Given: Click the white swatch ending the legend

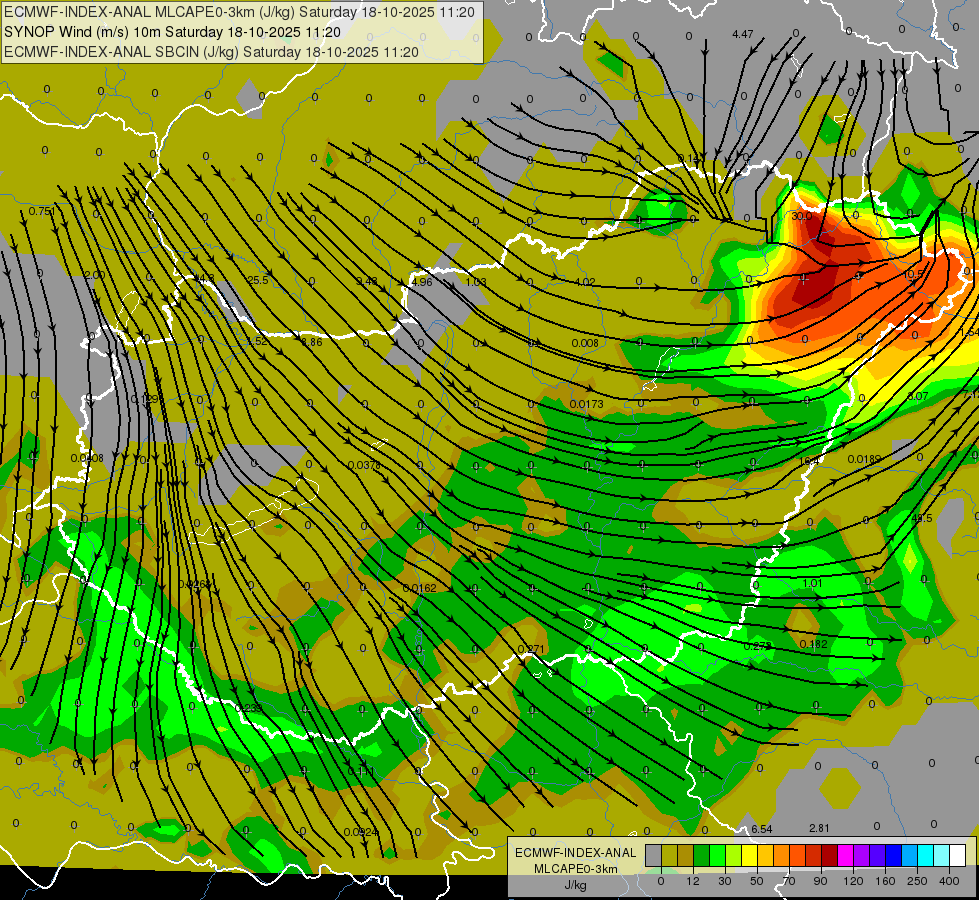Looking at the screenshot, I should coord(958,855).
